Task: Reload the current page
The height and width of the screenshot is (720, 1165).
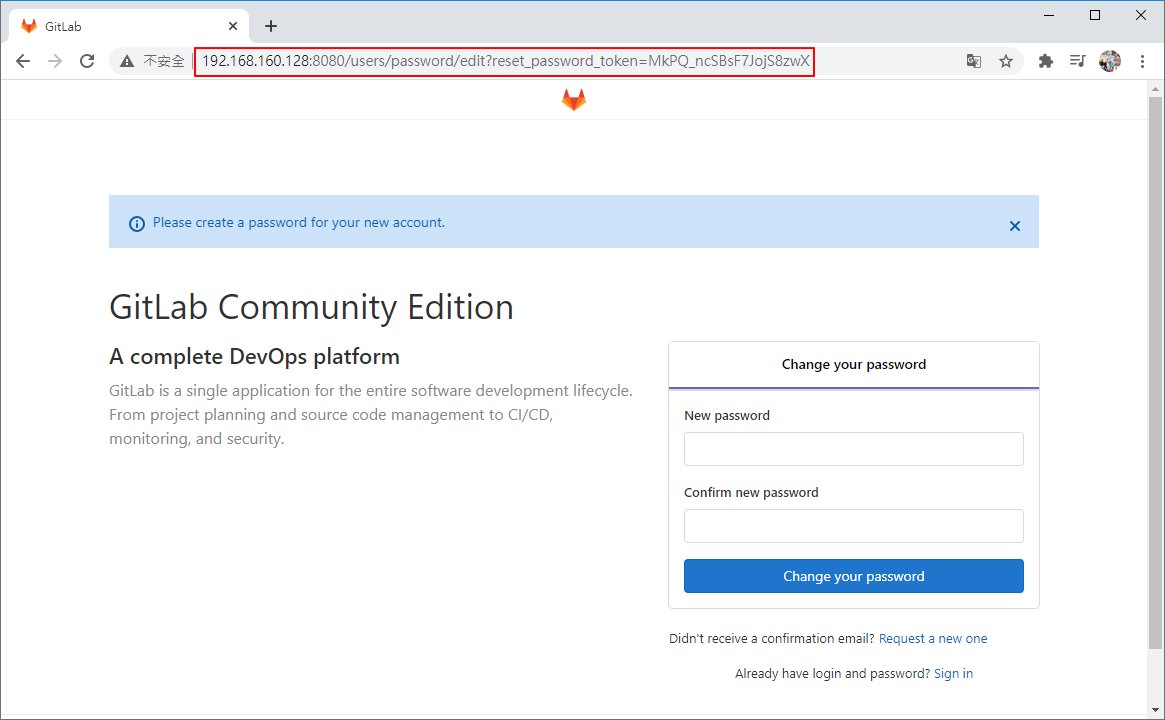Action: pos(87,61)
